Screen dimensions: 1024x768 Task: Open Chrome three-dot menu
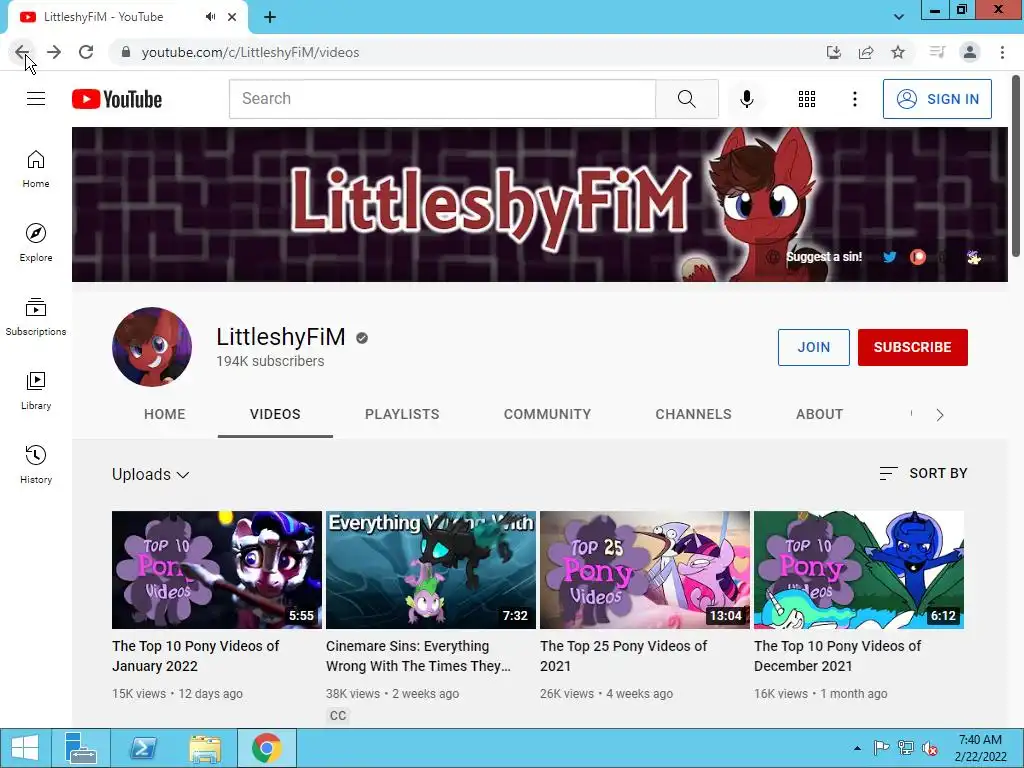coord(1002,52)
